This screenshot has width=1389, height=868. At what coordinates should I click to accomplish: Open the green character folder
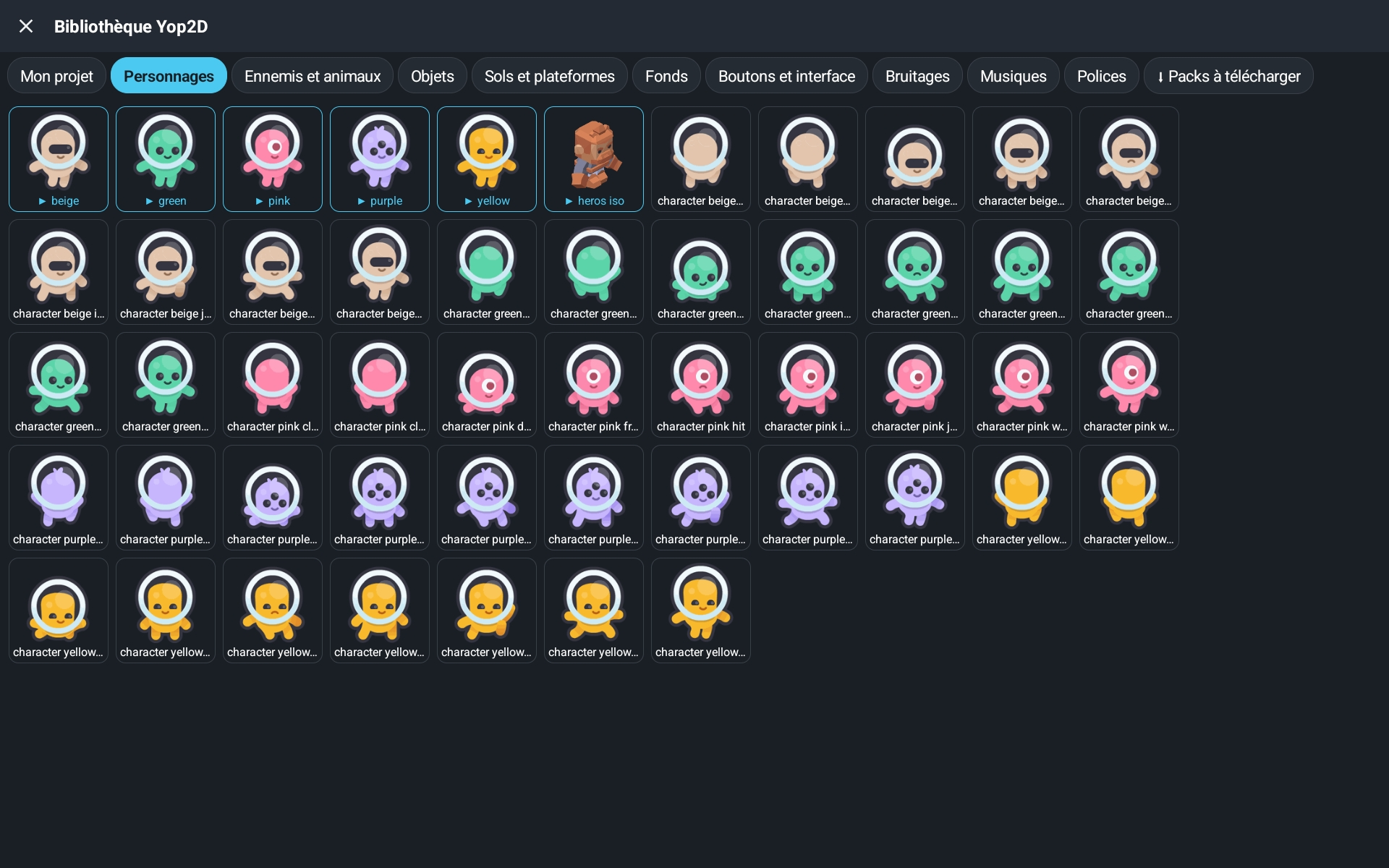(x=166, y=159)
